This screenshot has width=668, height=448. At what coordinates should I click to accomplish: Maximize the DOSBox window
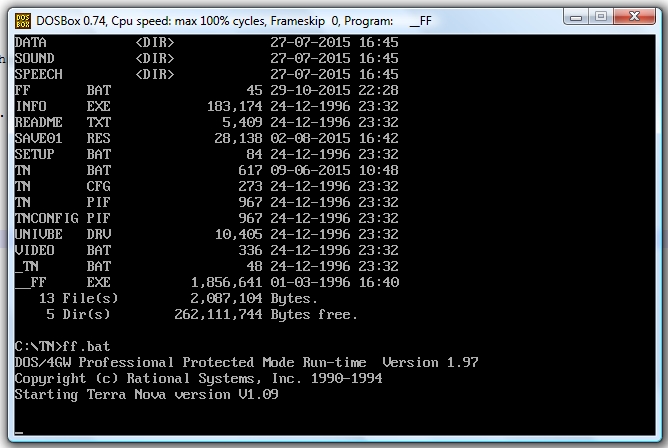click(x=601, y=17)
